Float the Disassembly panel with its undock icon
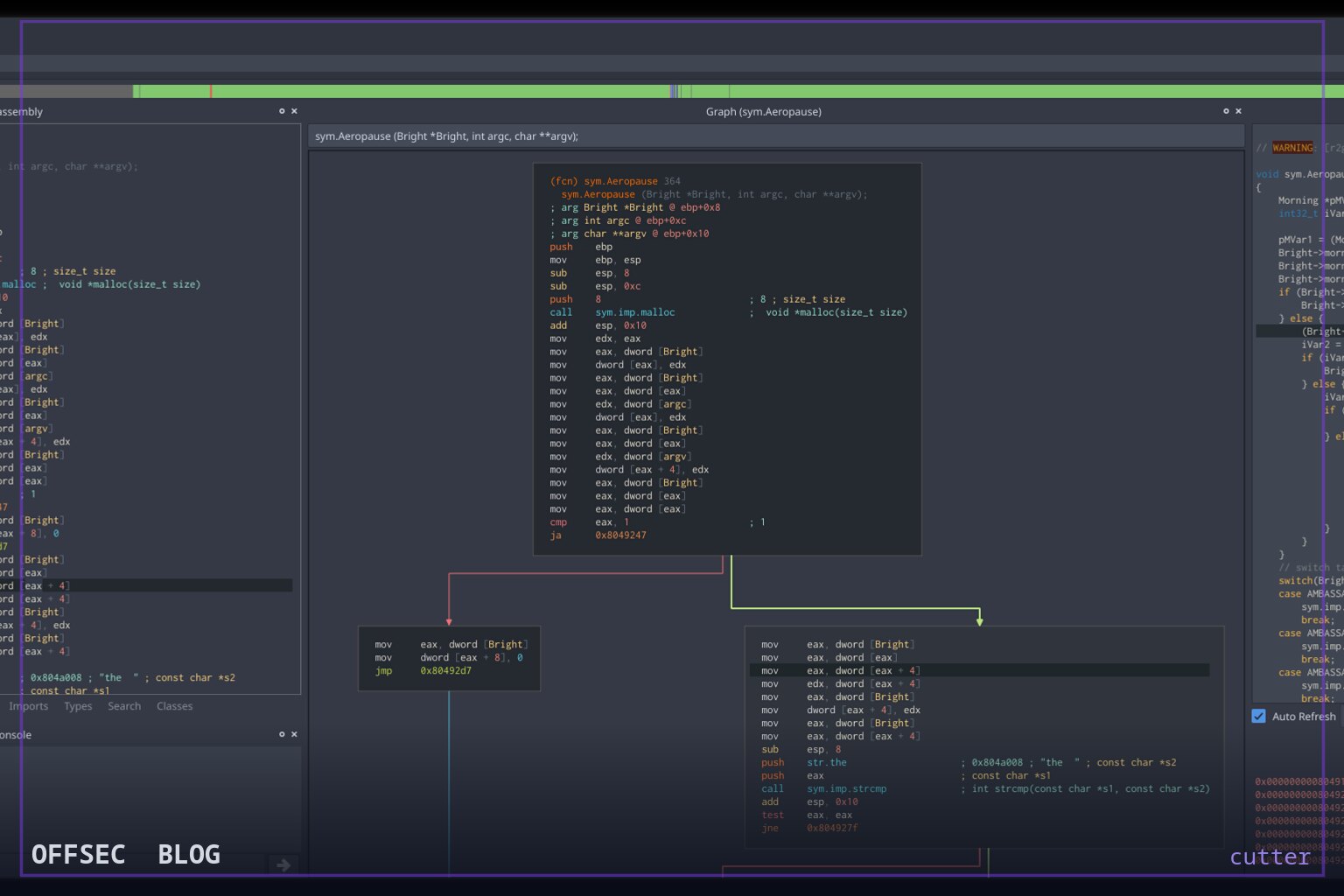1344x896 pixels. pyautogui.click(x=282, y=111)
